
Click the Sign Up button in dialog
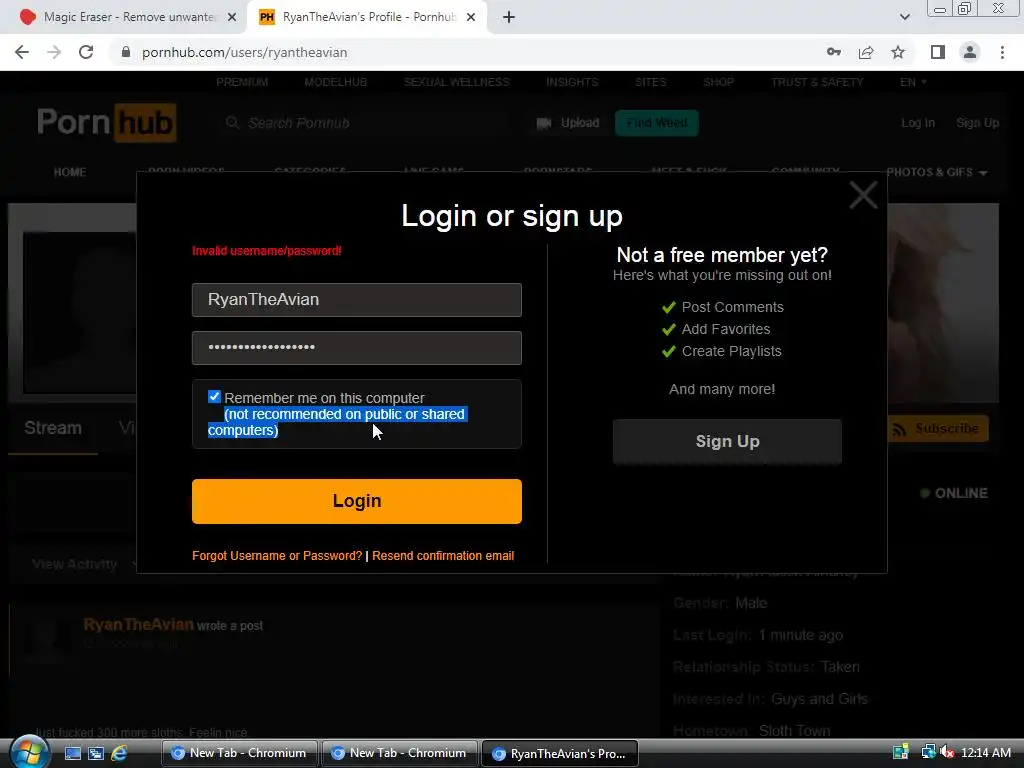pyautogui.click(x=727, y=441)
